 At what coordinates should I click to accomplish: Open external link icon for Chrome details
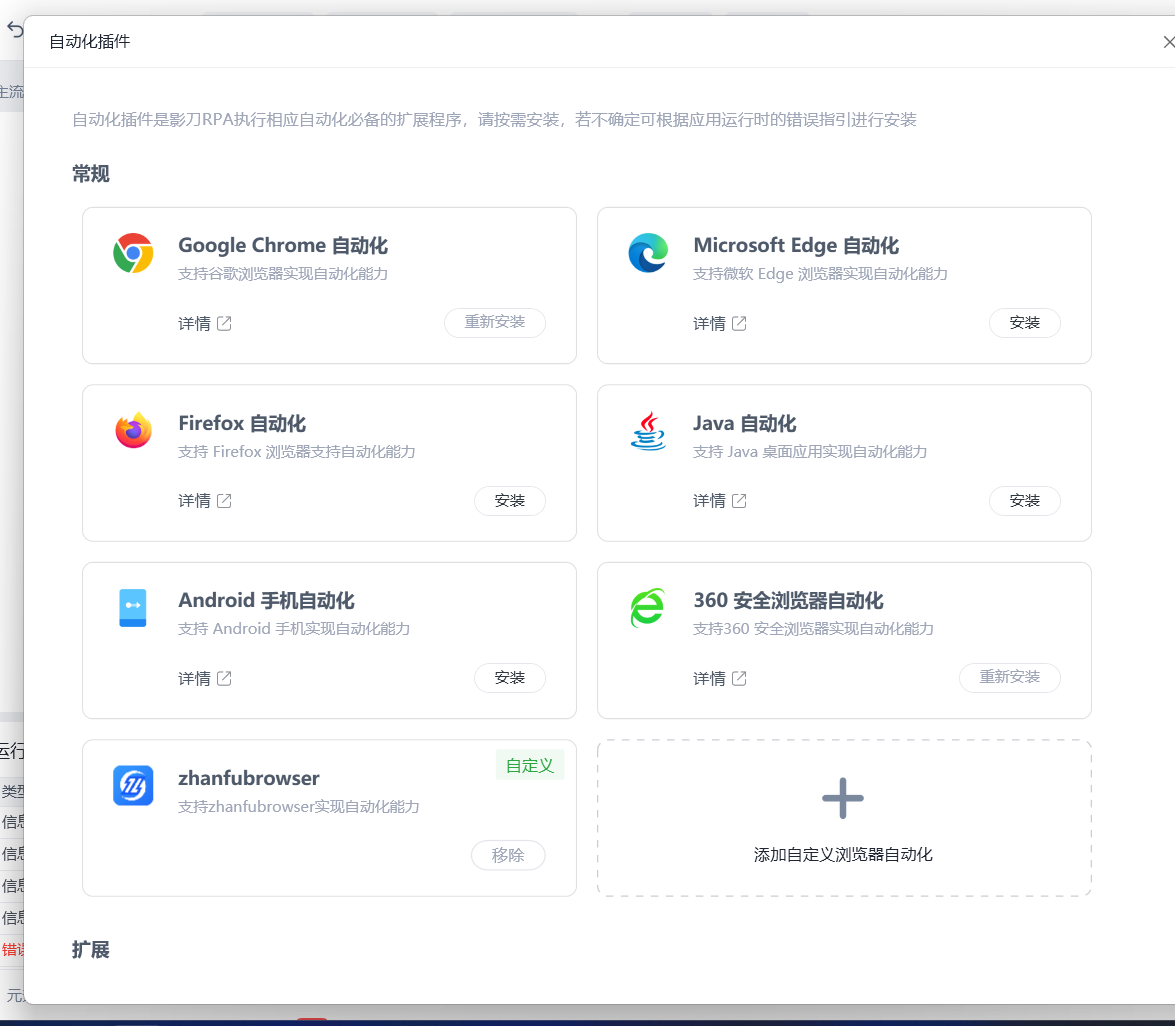(224, 323)
